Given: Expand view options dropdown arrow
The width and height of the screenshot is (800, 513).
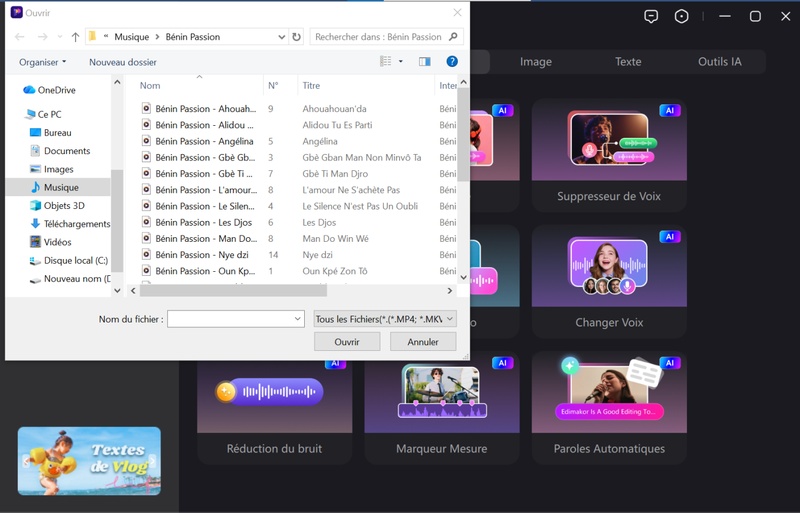Looking at the screenshot, I should [x=401, y=62].
